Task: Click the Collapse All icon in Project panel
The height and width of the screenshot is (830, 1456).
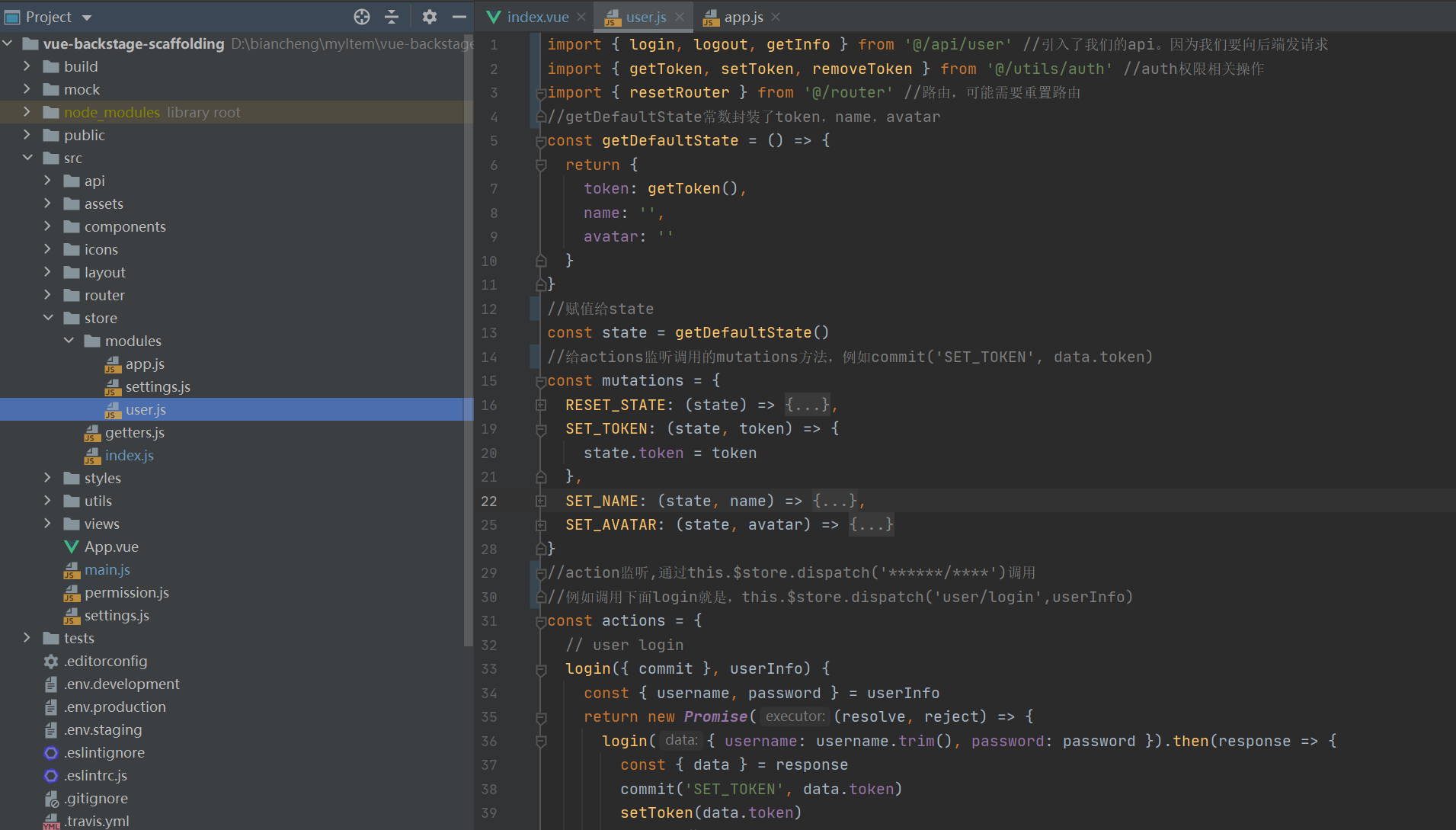Action: [x=392, y=17]
